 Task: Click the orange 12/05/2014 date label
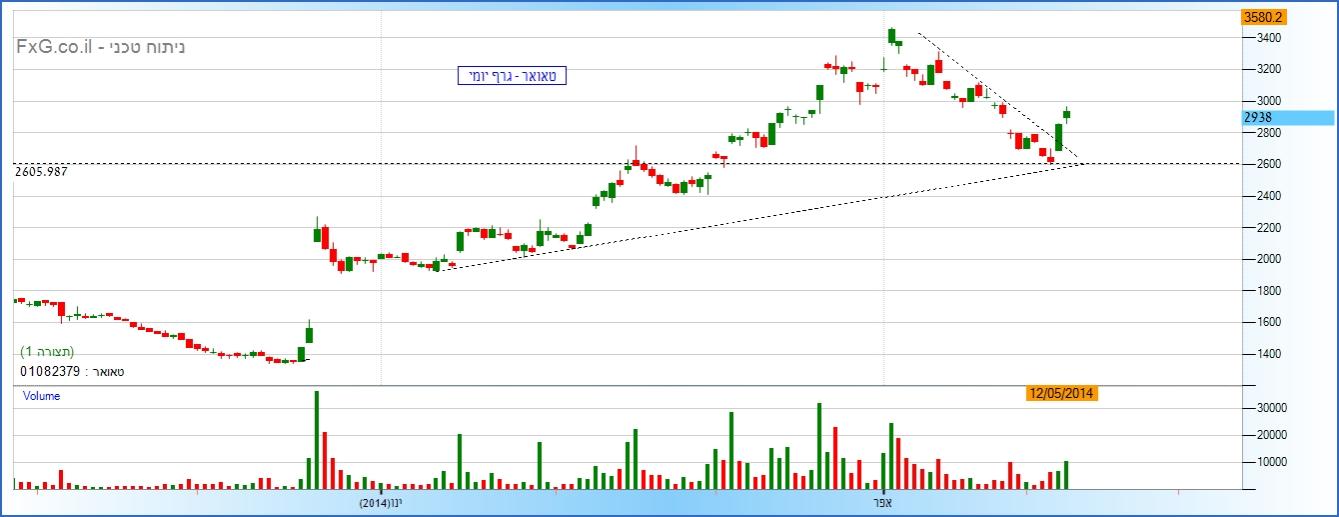(x=1062, y=394)
